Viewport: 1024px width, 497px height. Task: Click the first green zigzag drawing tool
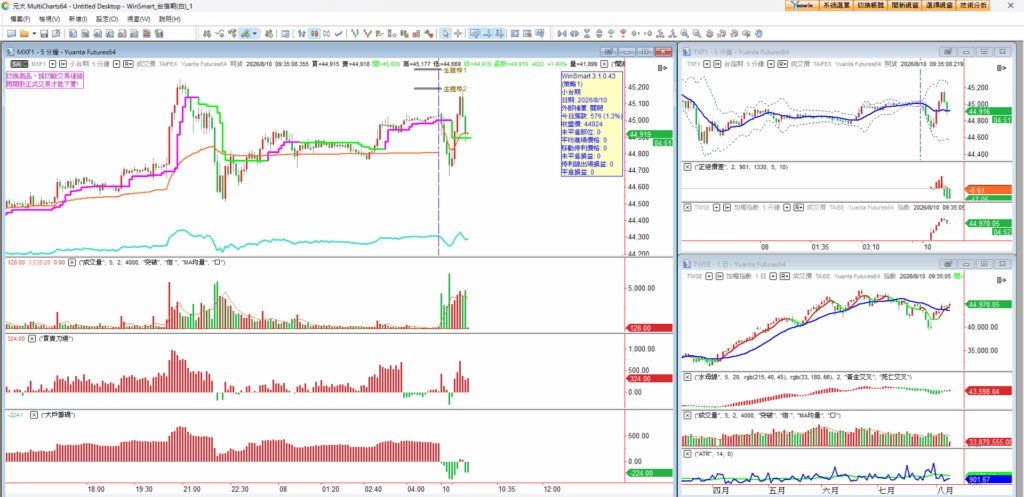coord(354,33)
